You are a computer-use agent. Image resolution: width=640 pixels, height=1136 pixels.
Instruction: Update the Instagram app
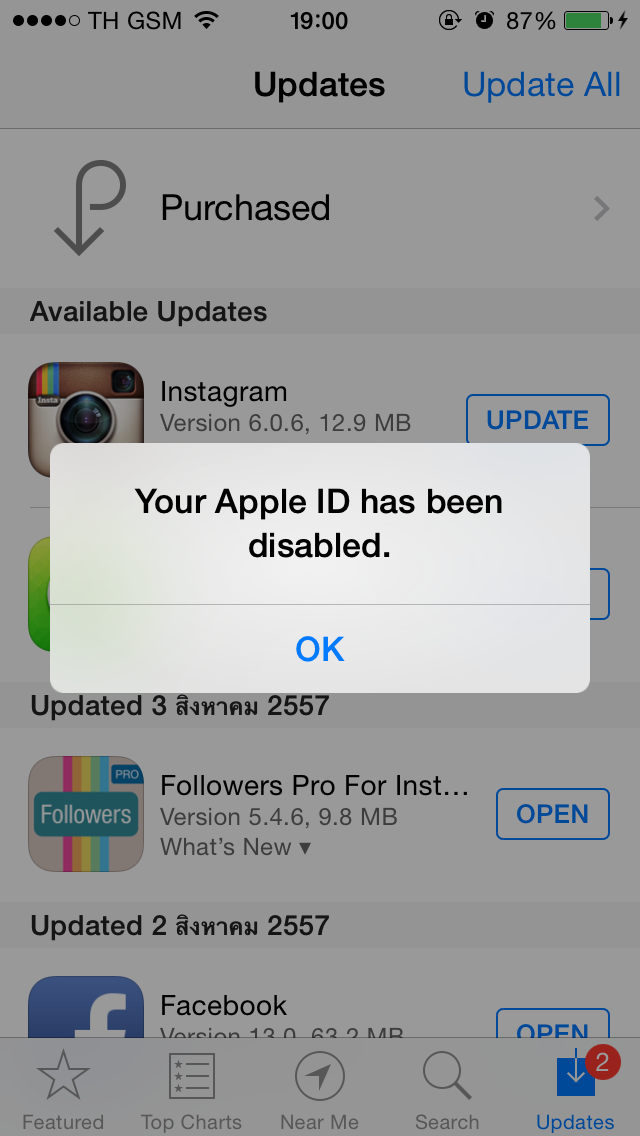[x=537, y=419]
